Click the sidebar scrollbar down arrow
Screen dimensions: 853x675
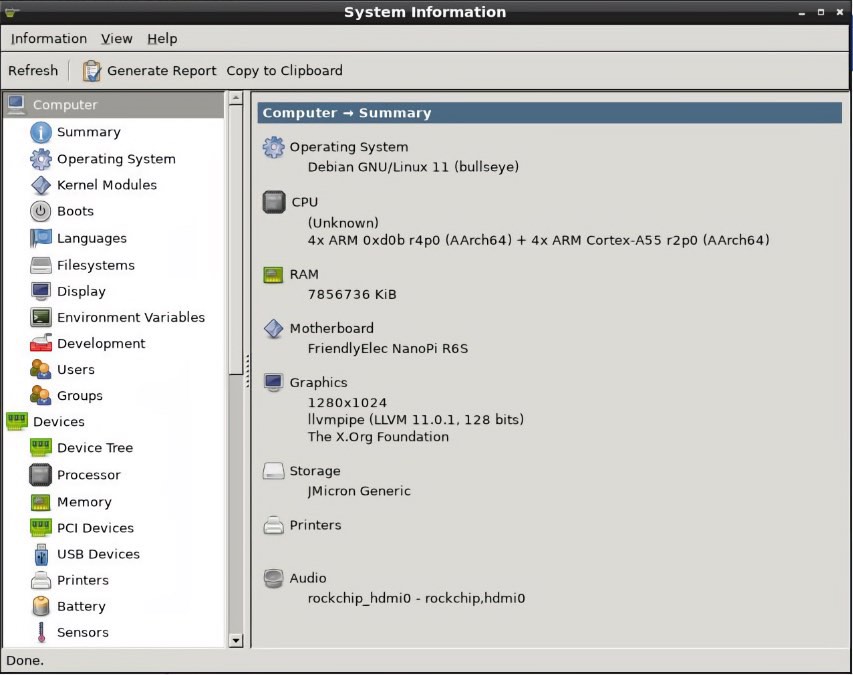point(236,640)
